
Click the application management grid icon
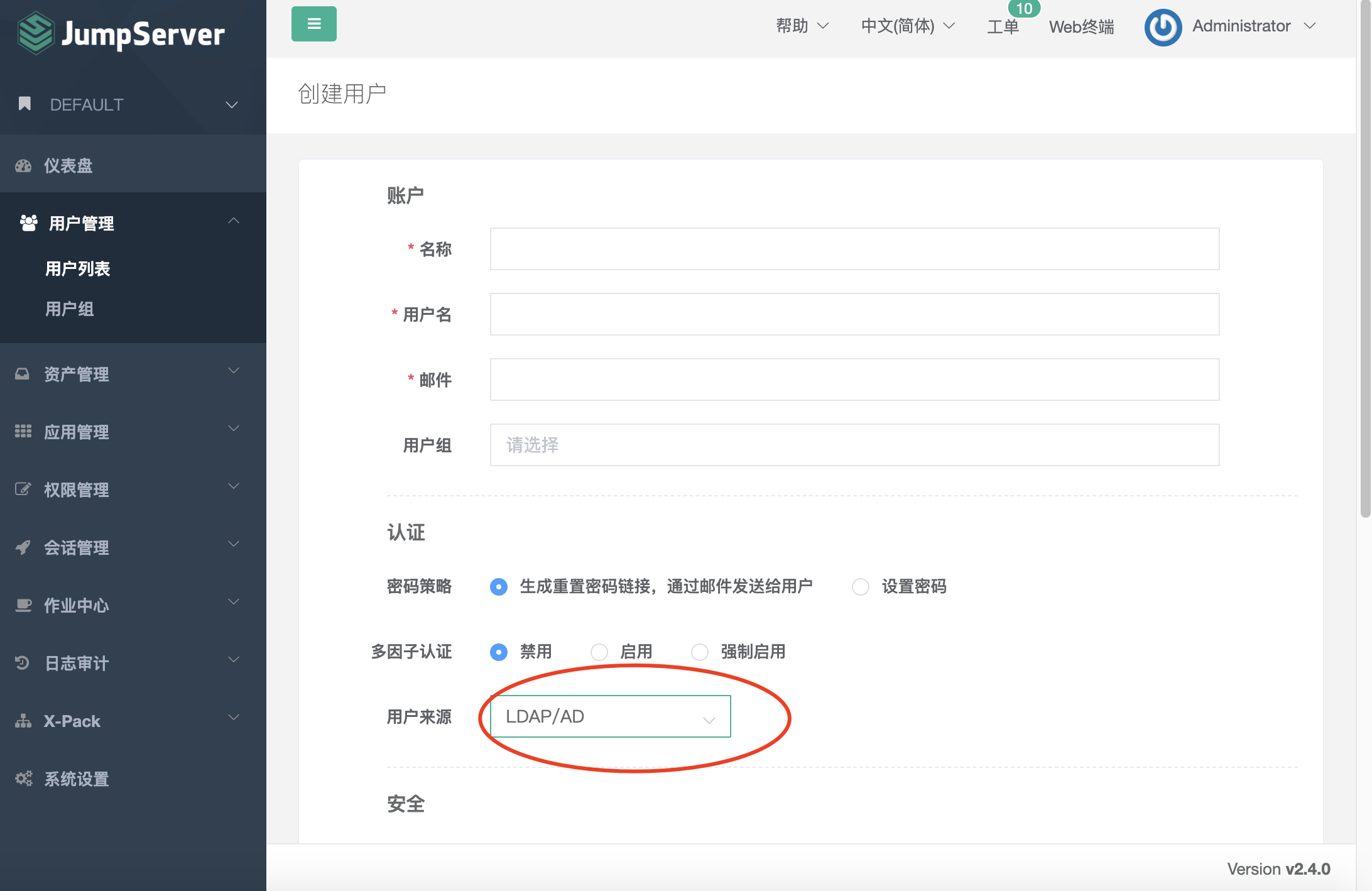(x=23, y=431)
